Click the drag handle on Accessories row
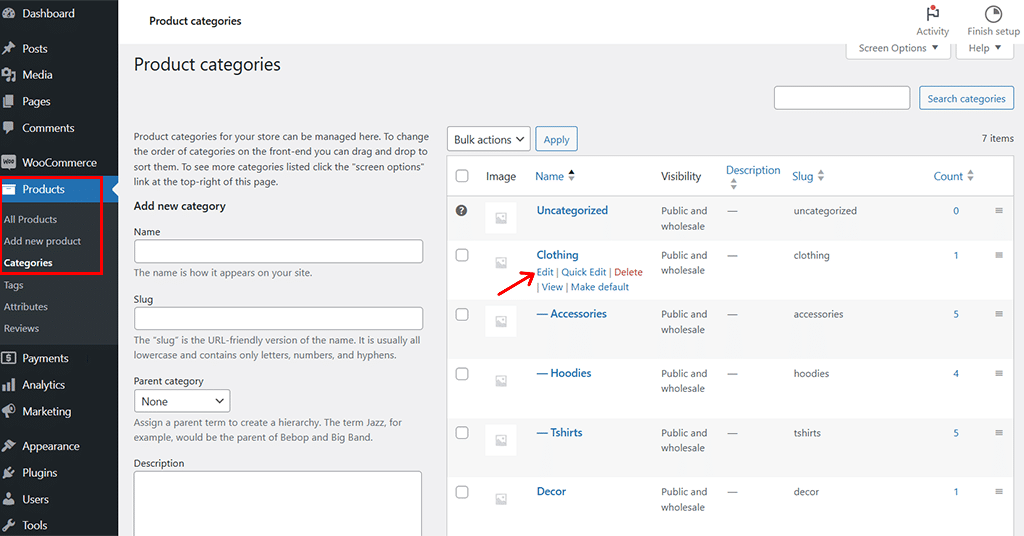The image size is (1024, 536). (x=999, y=314)
